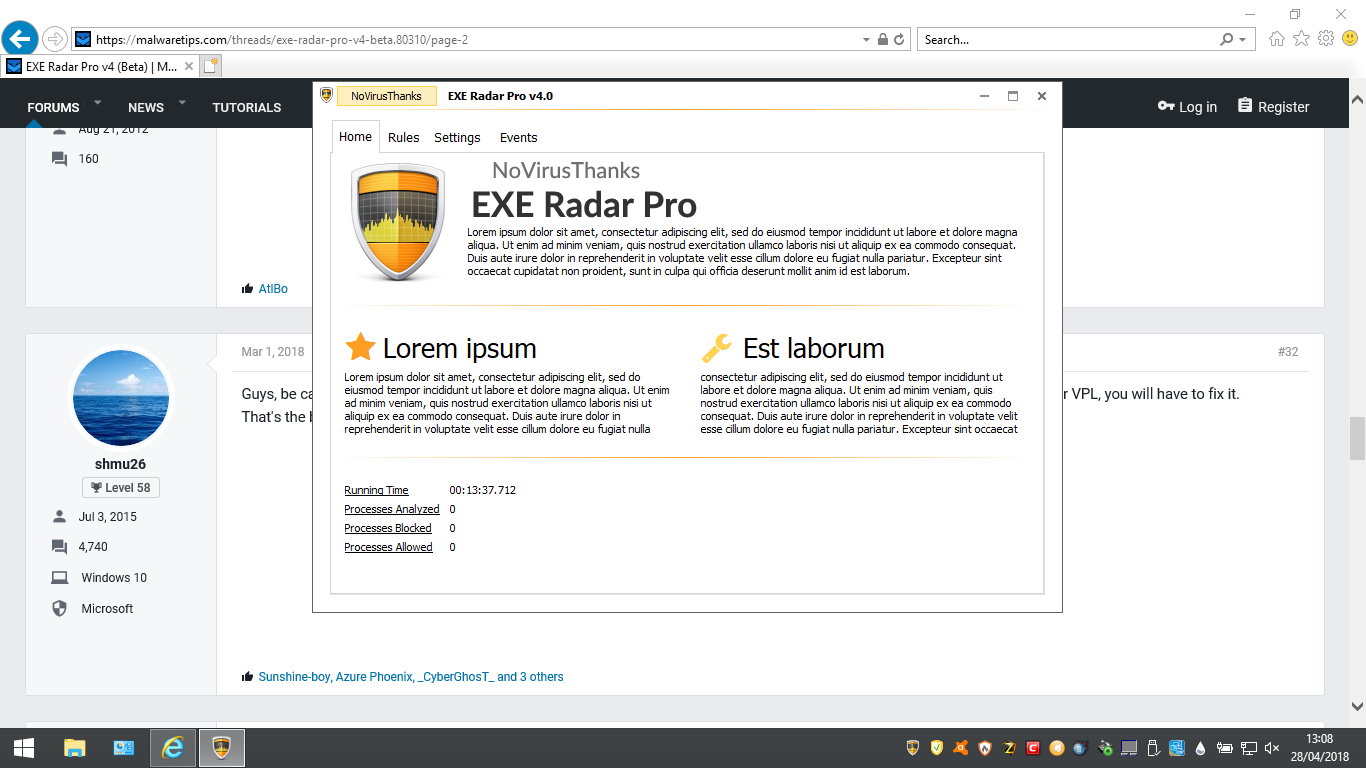
Task: Minimize the EXE Radar Pro window
Action: [985, 96]
